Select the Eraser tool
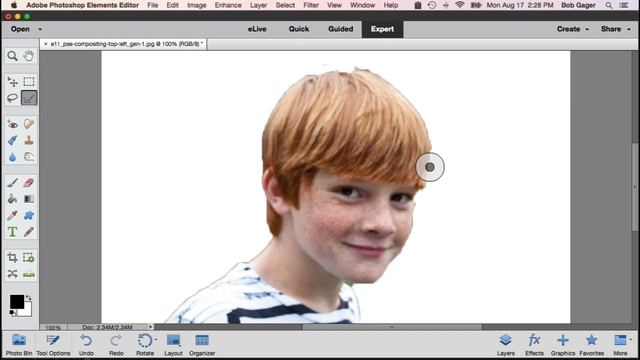 point(29,183)
